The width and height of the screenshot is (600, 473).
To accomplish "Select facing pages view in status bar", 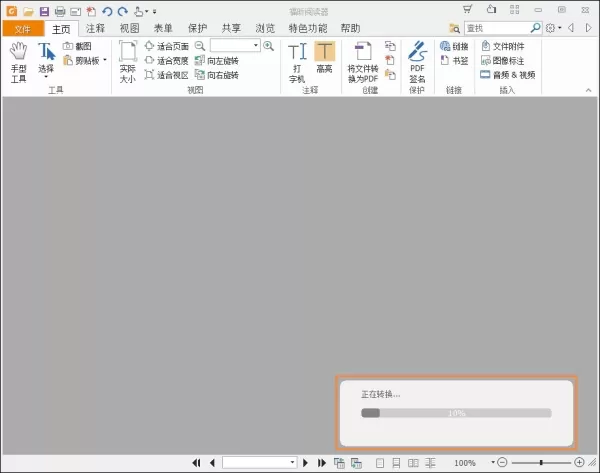I will (413, 463).
